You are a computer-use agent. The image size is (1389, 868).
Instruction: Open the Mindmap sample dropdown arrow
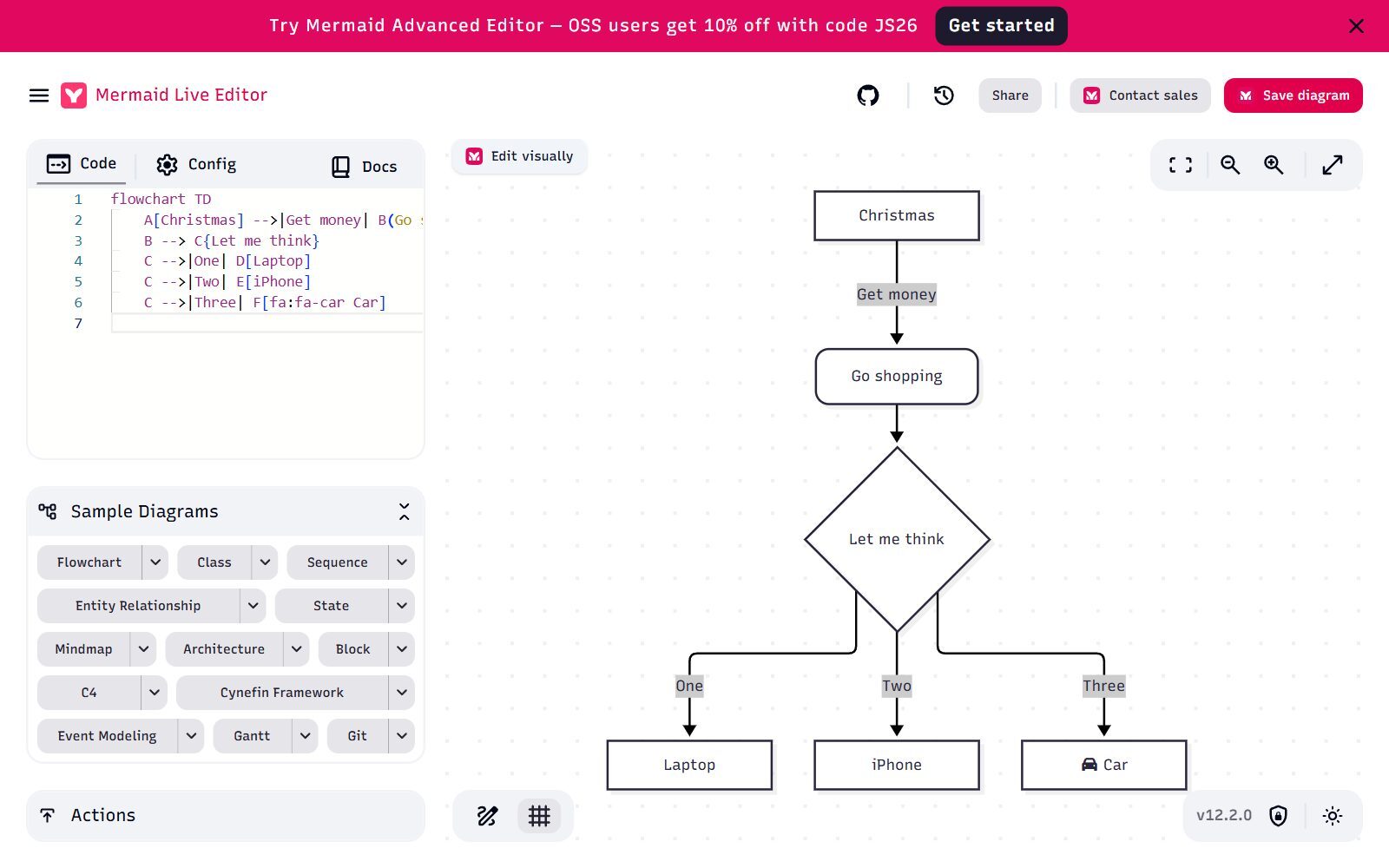(143, 649)
